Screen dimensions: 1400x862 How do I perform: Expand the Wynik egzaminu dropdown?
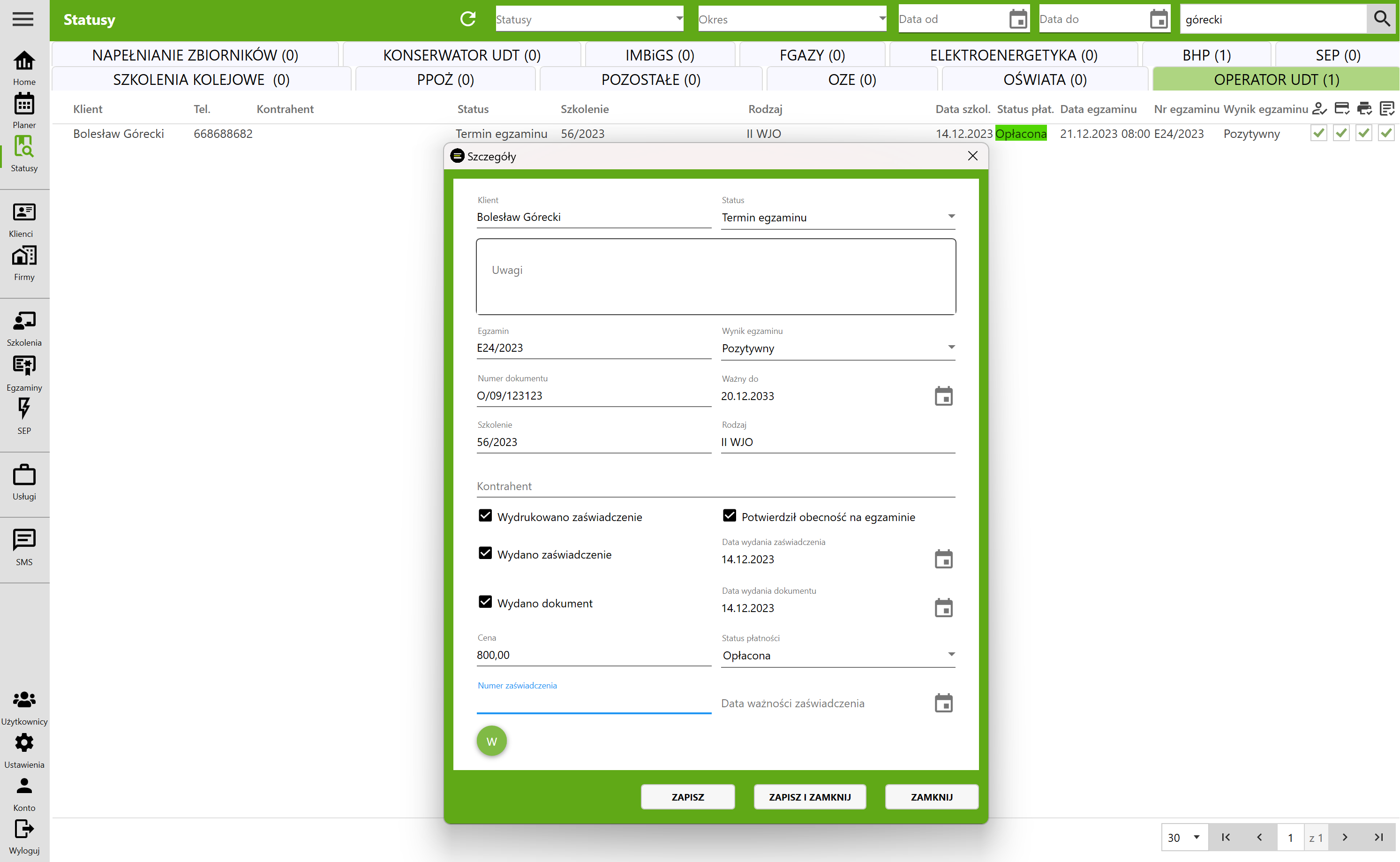pos(838,348)
